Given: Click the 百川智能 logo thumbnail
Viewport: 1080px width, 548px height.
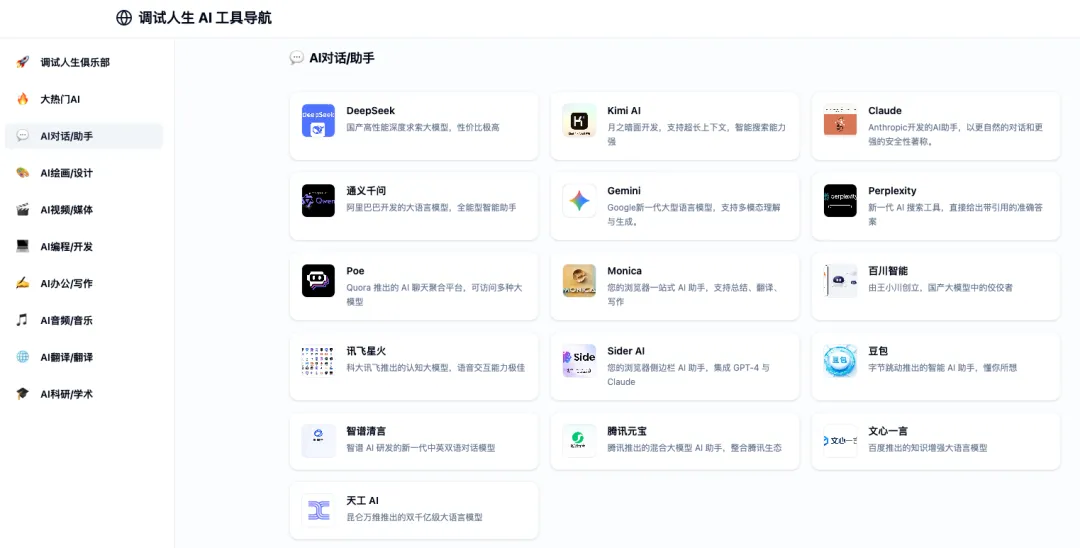Looking at the screenshot, I should [x=840, y=281].
